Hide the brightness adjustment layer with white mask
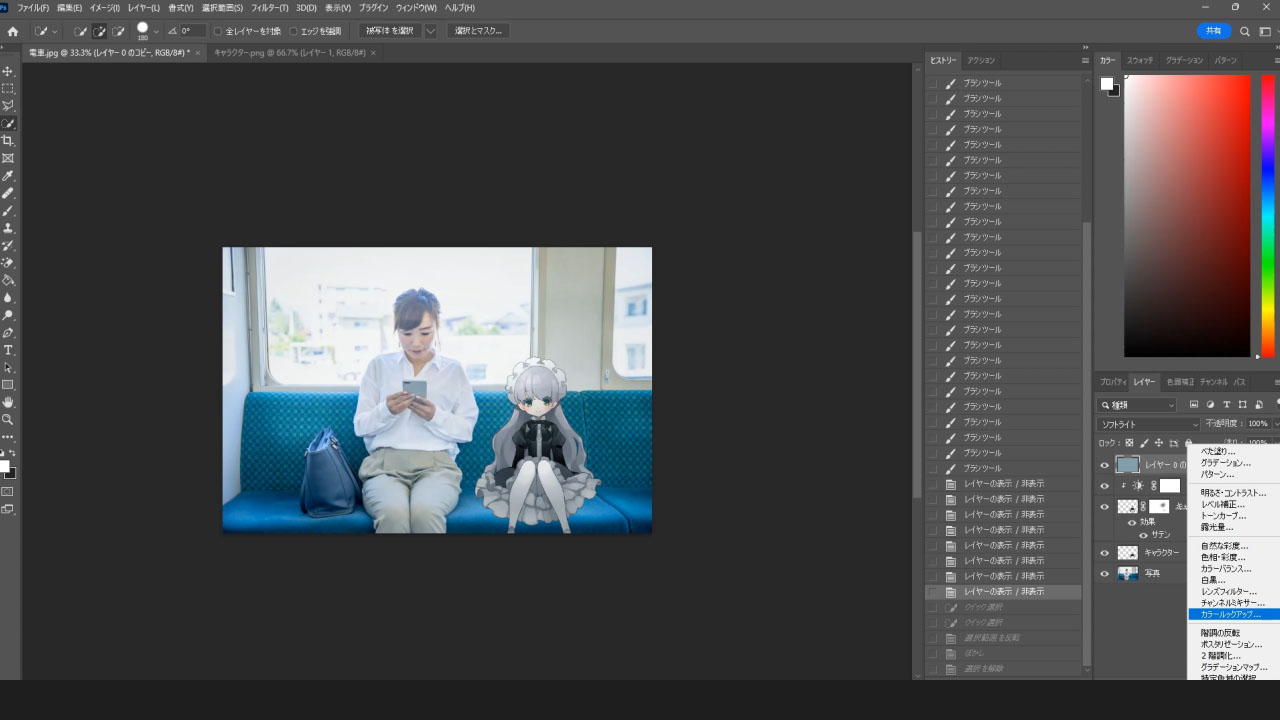 click(1105, 485)
